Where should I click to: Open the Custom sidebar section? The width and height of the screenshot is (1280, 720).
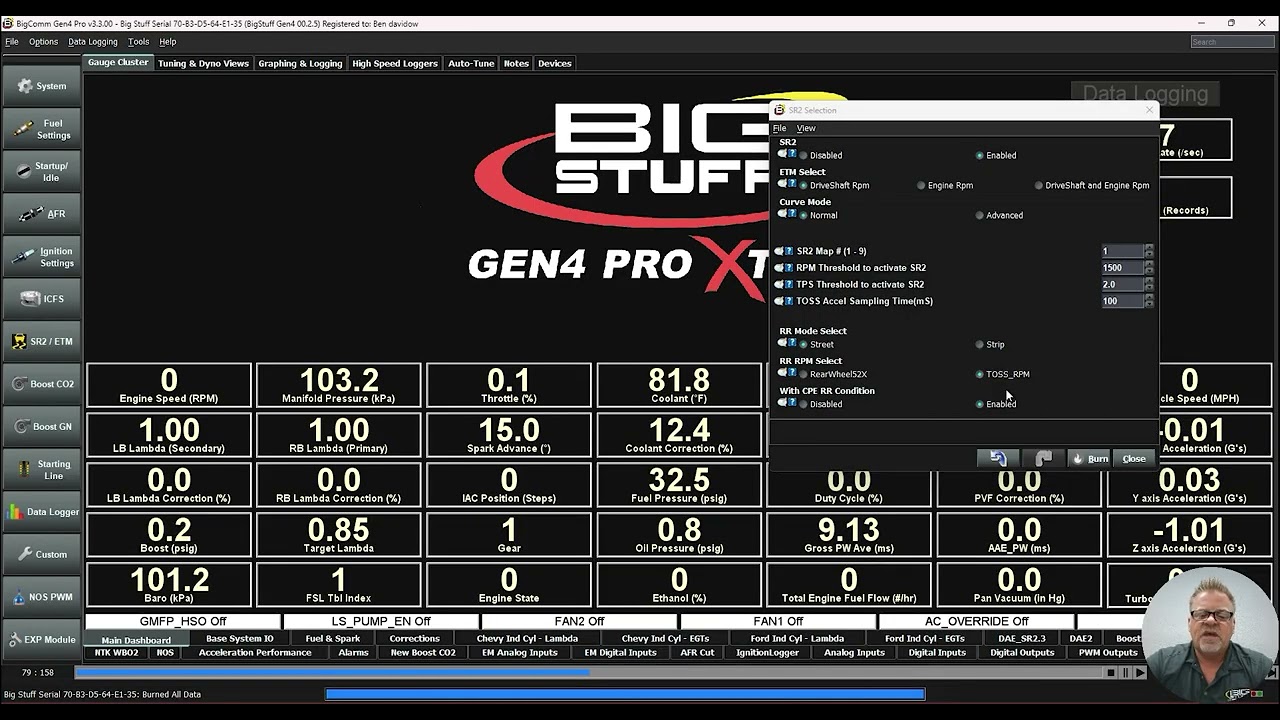point(41,555)
